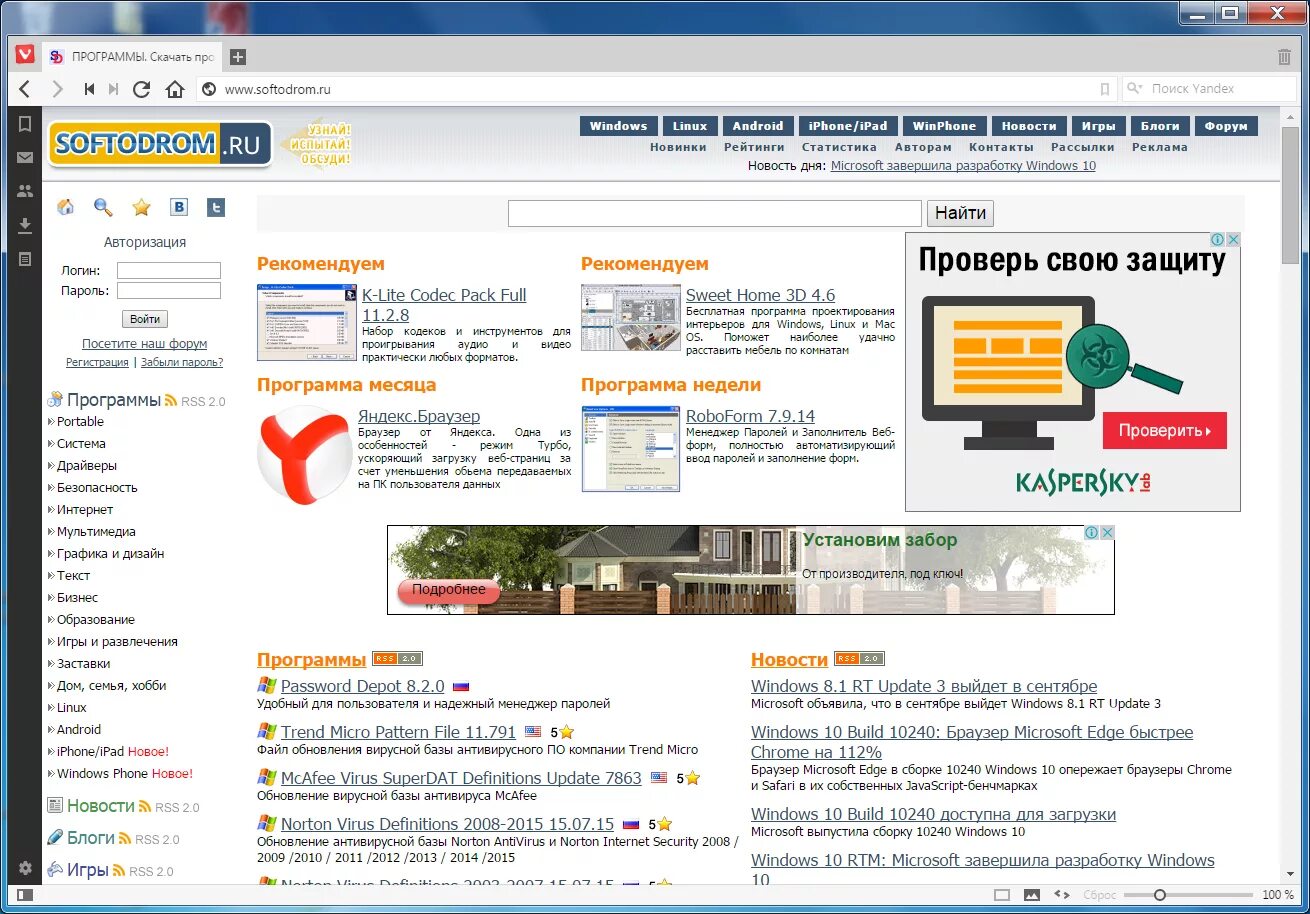Viewport: 1310px width, 914px height.
Task: Open page tiling options in status bar
Action: click(1002, 895)
